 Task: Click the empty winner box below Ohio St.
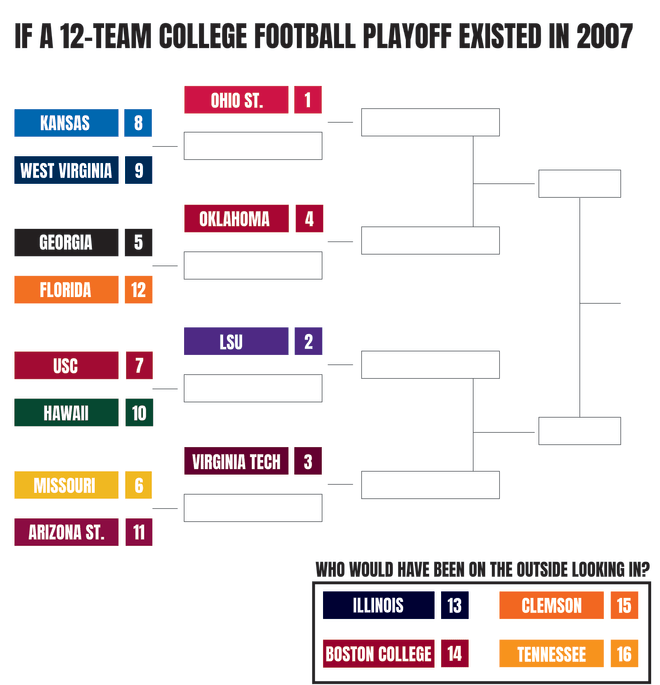[253, 146]
